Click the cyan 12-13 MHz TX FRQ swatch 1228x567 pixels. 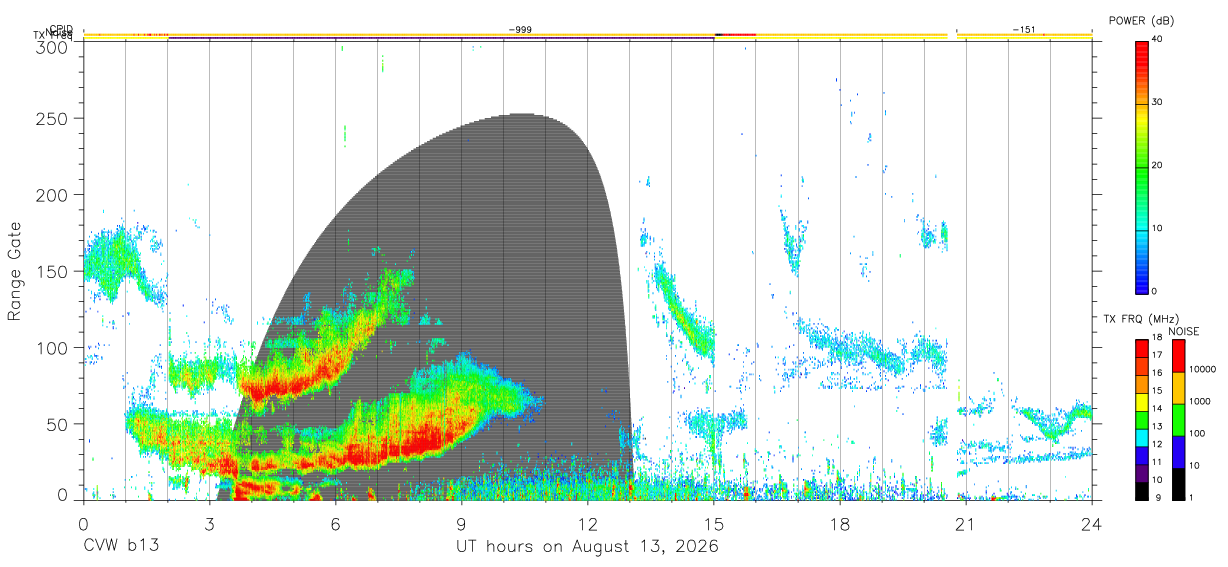click(1141, 439)
